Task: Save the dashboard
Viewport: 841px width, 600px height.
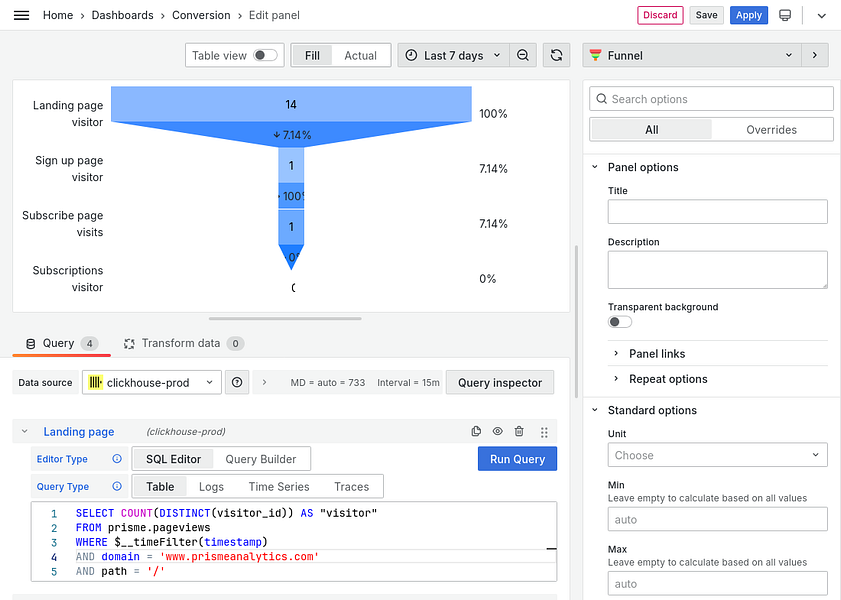Action: 706,15
